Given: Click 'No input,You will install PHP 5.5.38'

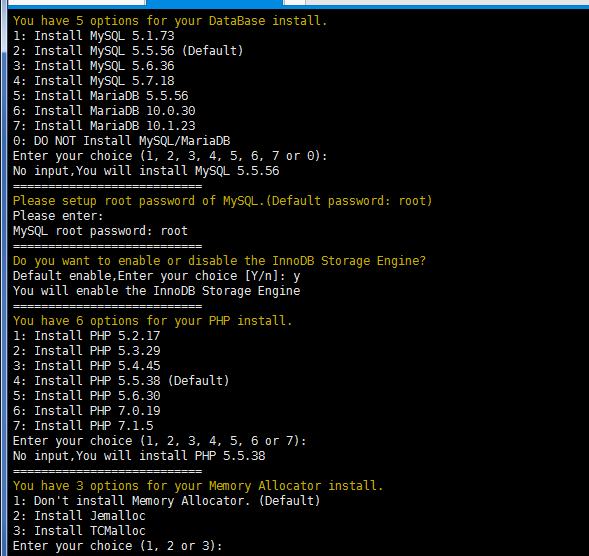Looking at the screenshot, I should pyautogui.click(x=139, y=456).
